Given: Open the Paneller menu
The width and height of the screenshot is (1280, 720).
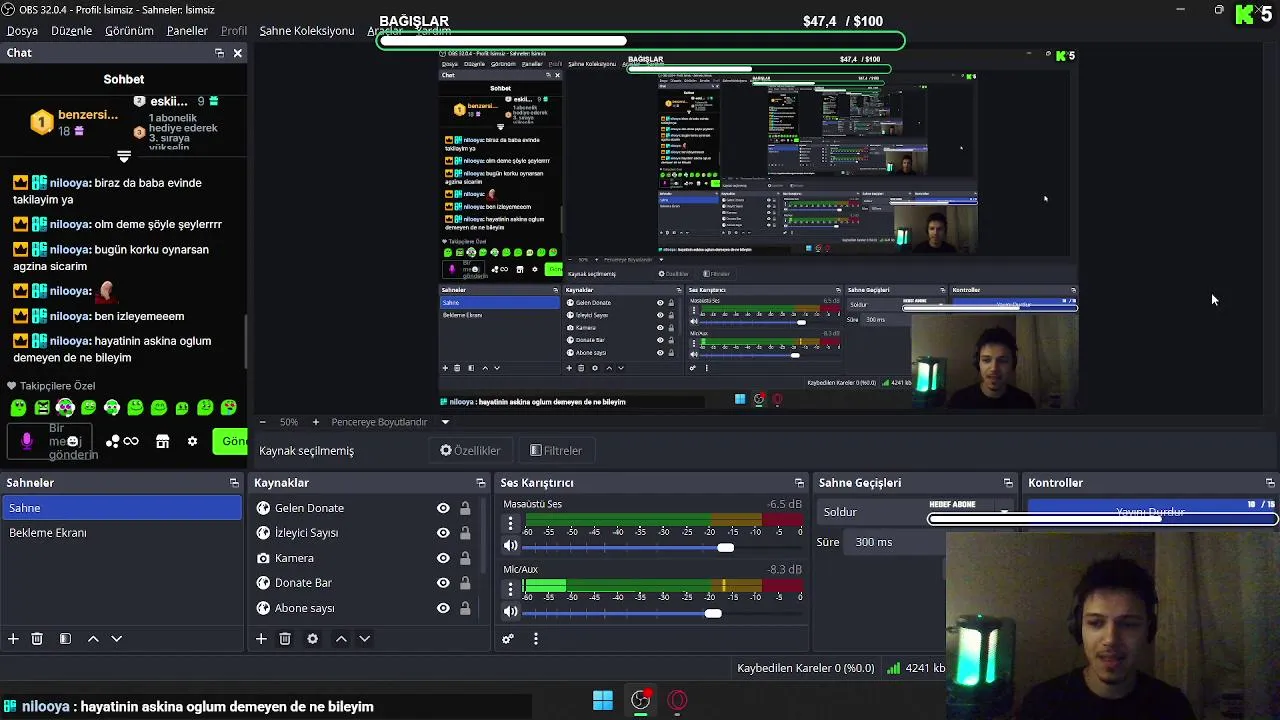Looking at the screenshot, I should 187,31.
